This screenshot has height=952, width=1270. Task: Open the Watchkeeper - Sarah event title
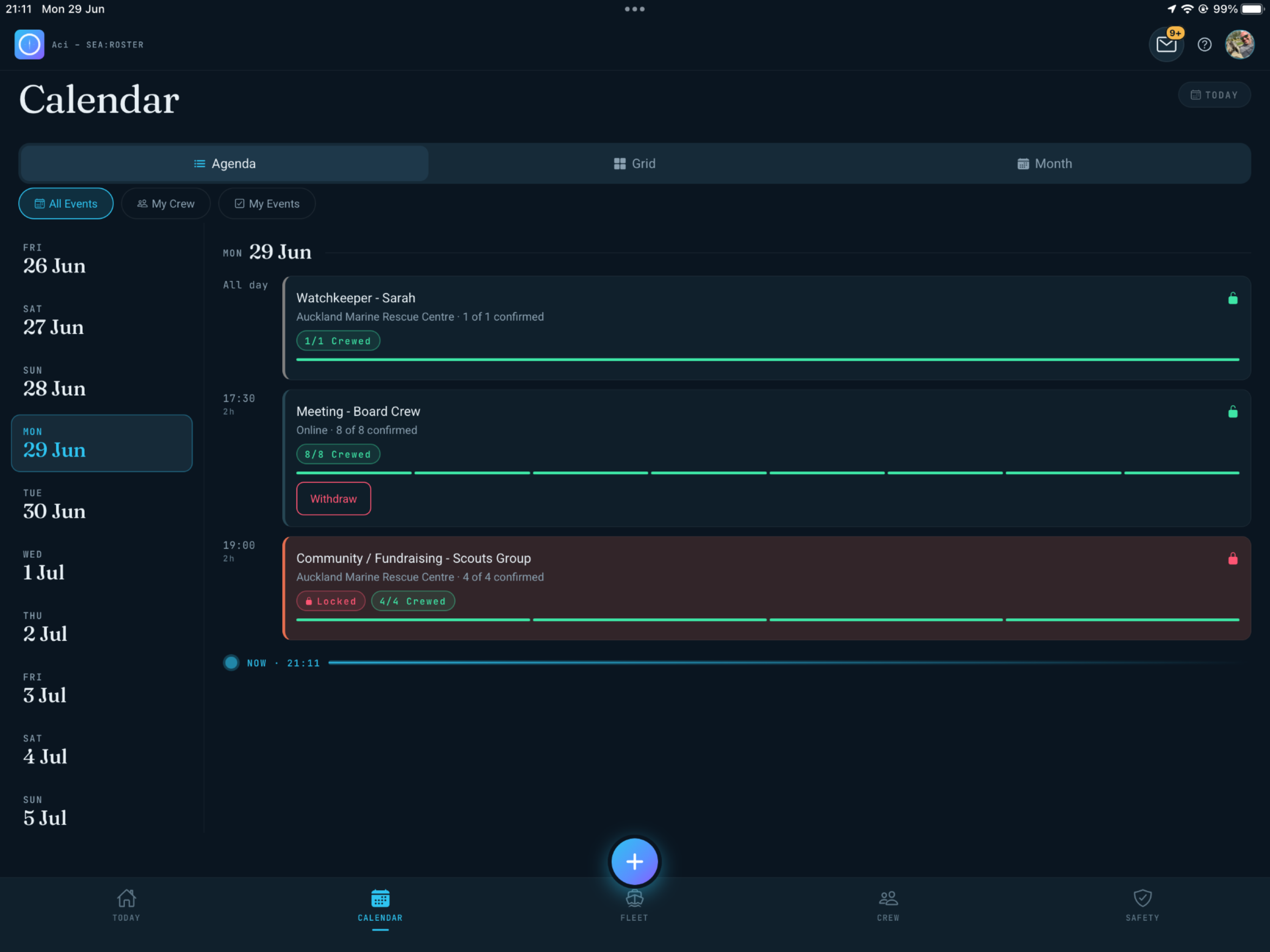pos(356,298)
